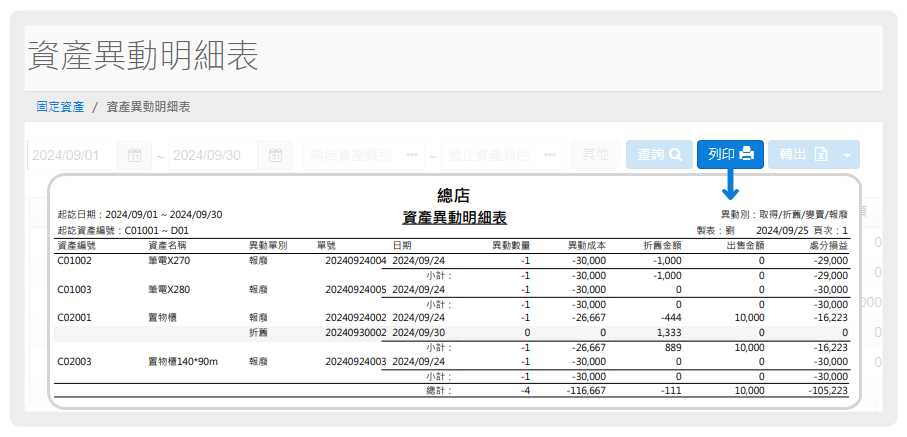This screenshot has height=437, width=907.
Task: Open the 固定資產 breadcrumb link
Action: coord(60,107)
